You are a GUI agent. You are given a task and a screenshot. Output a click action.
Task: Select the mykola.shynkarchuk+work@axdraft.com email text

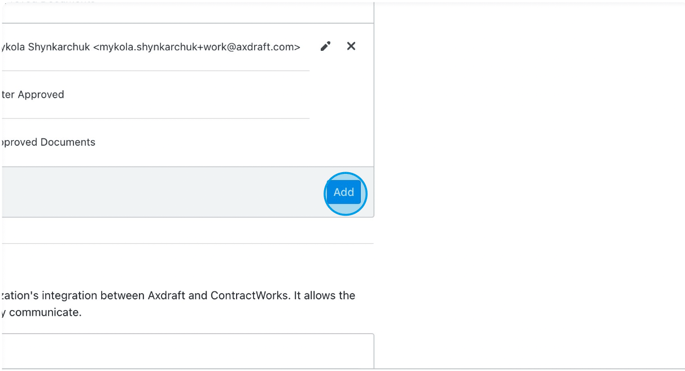(x=197, y=47)
